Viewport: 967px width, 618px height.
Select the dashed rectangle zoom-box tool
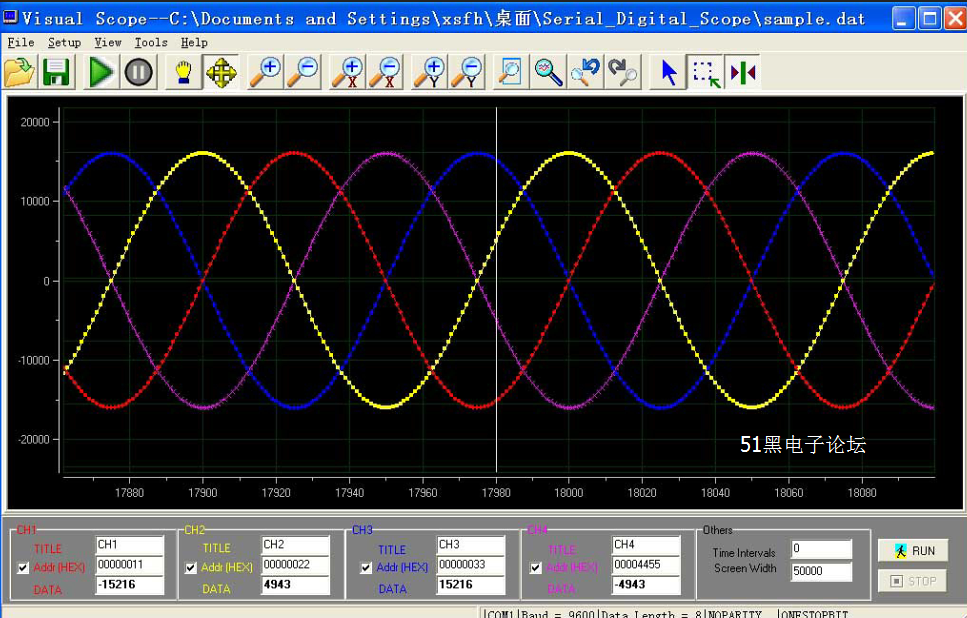pyautogui.click(x=706, y=72)
